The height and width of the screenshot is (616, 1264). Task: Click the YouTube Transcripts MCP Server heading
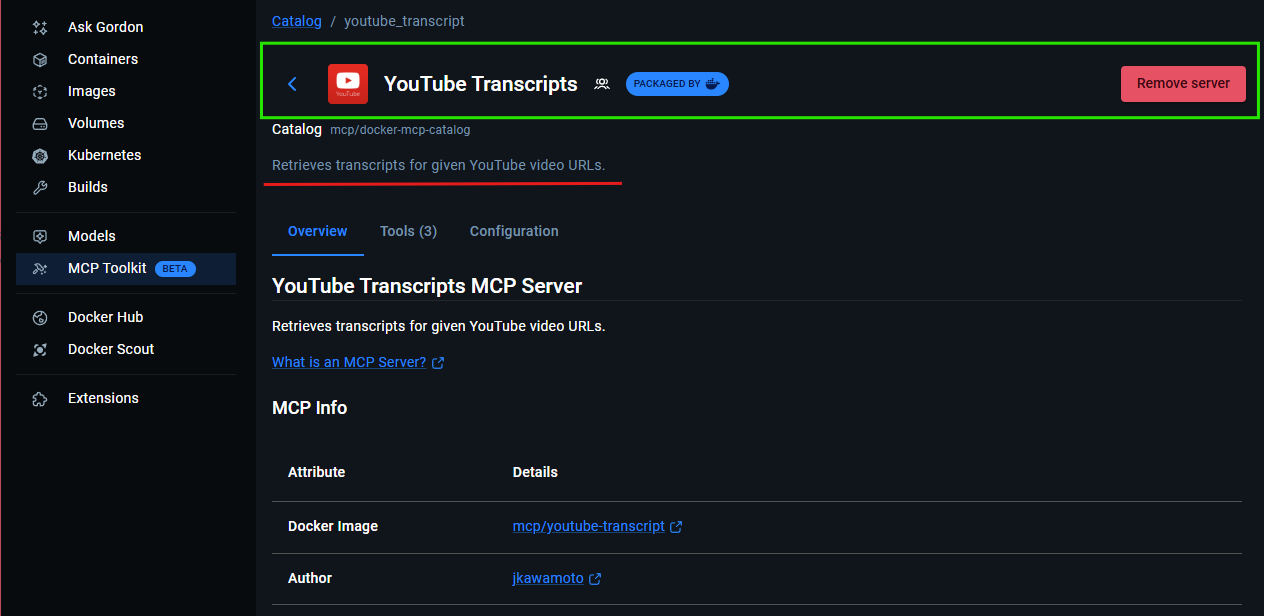point(427,286)
